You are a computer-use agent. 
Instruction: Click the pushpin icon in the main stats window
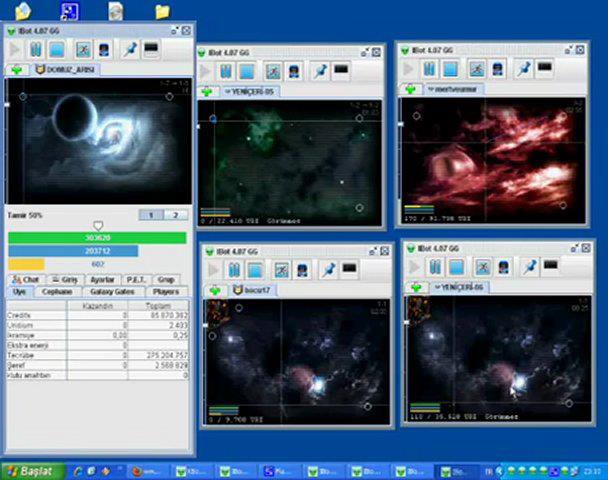tap(130, 50)
